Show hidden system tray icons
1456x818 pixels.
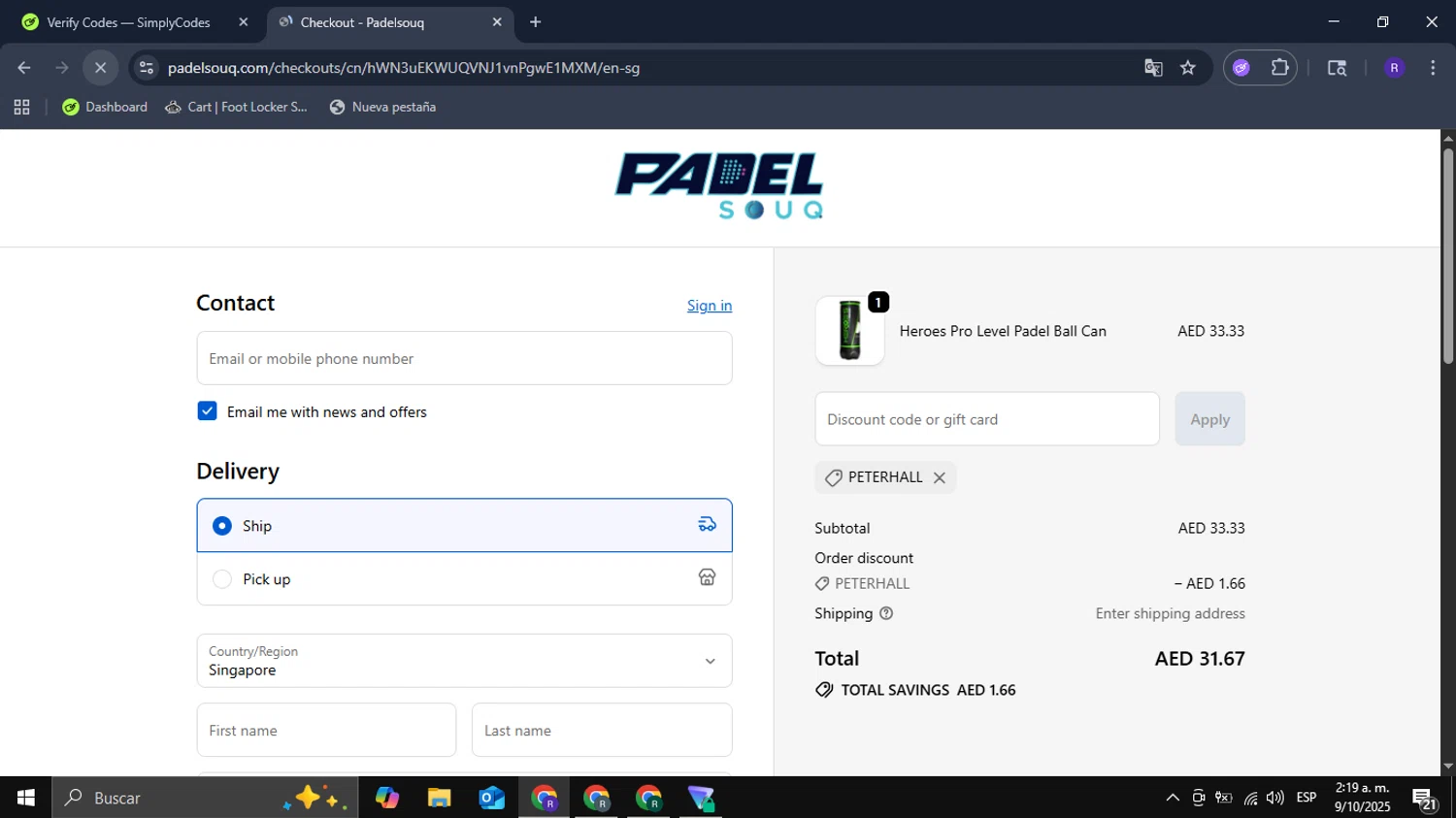click(x=1173, y=798)
